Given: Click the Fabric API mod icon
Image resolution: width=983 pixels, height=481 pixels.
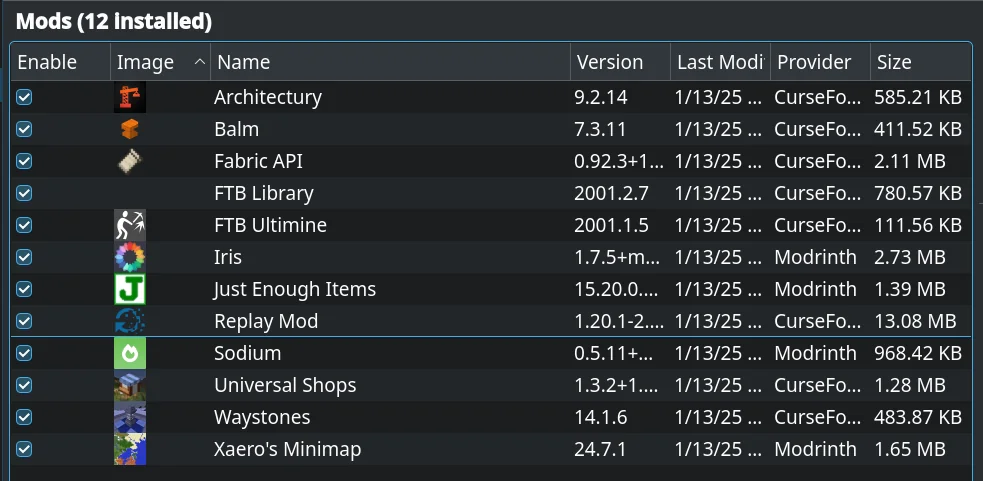Looking at the screenshot, I should 130,161.
